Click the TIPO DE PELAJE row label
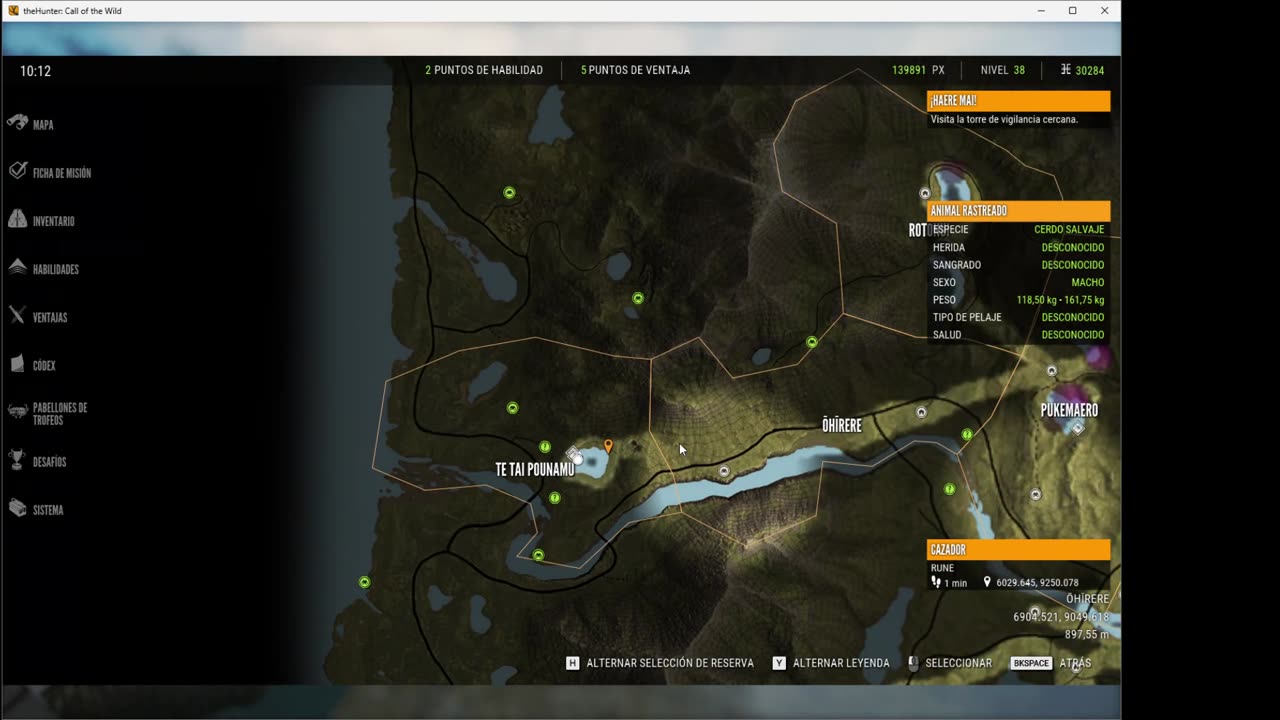 coord(967,317)
